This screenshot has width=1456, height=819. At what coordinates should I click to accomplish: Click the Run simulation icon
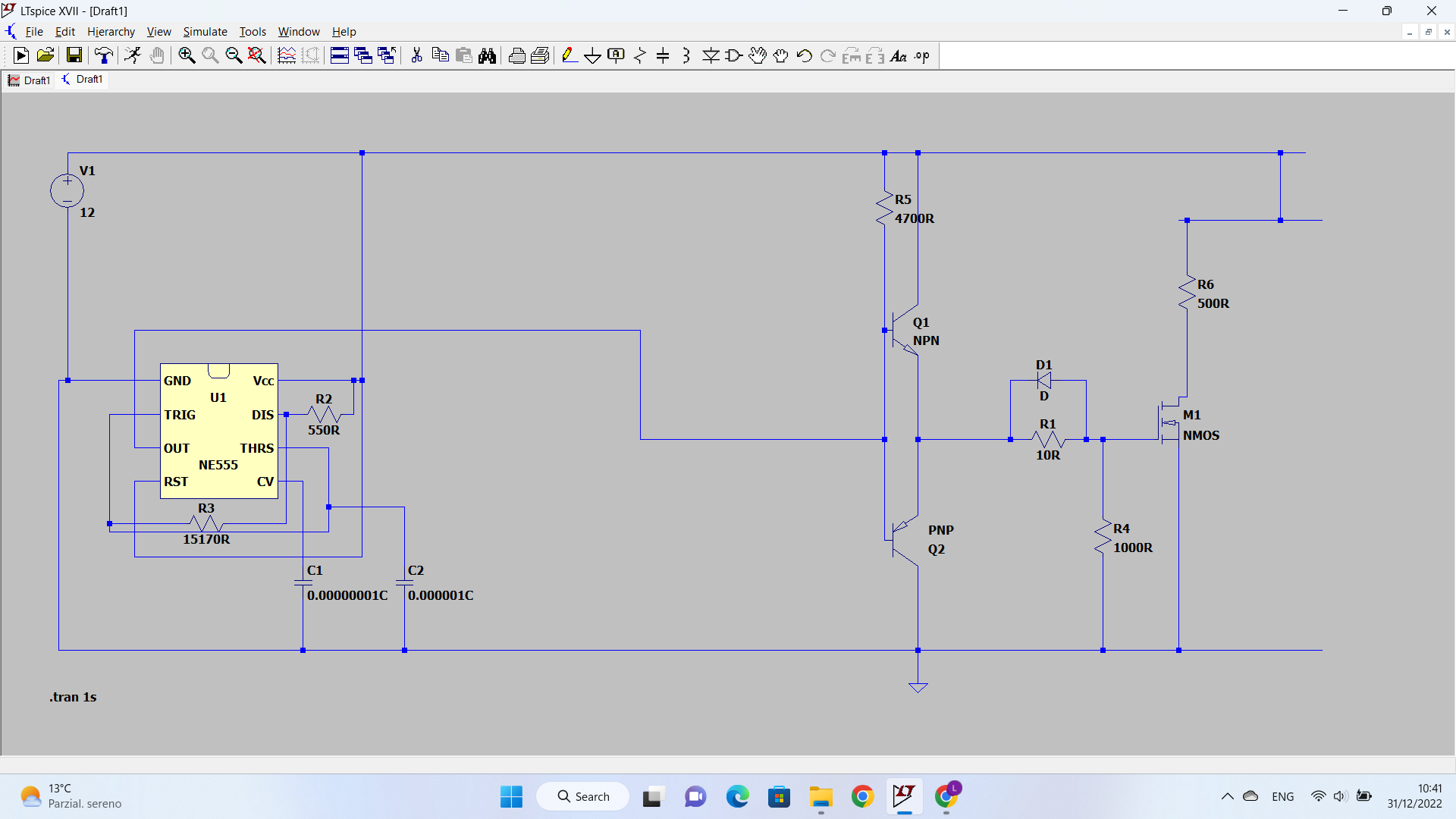(21, 55)
